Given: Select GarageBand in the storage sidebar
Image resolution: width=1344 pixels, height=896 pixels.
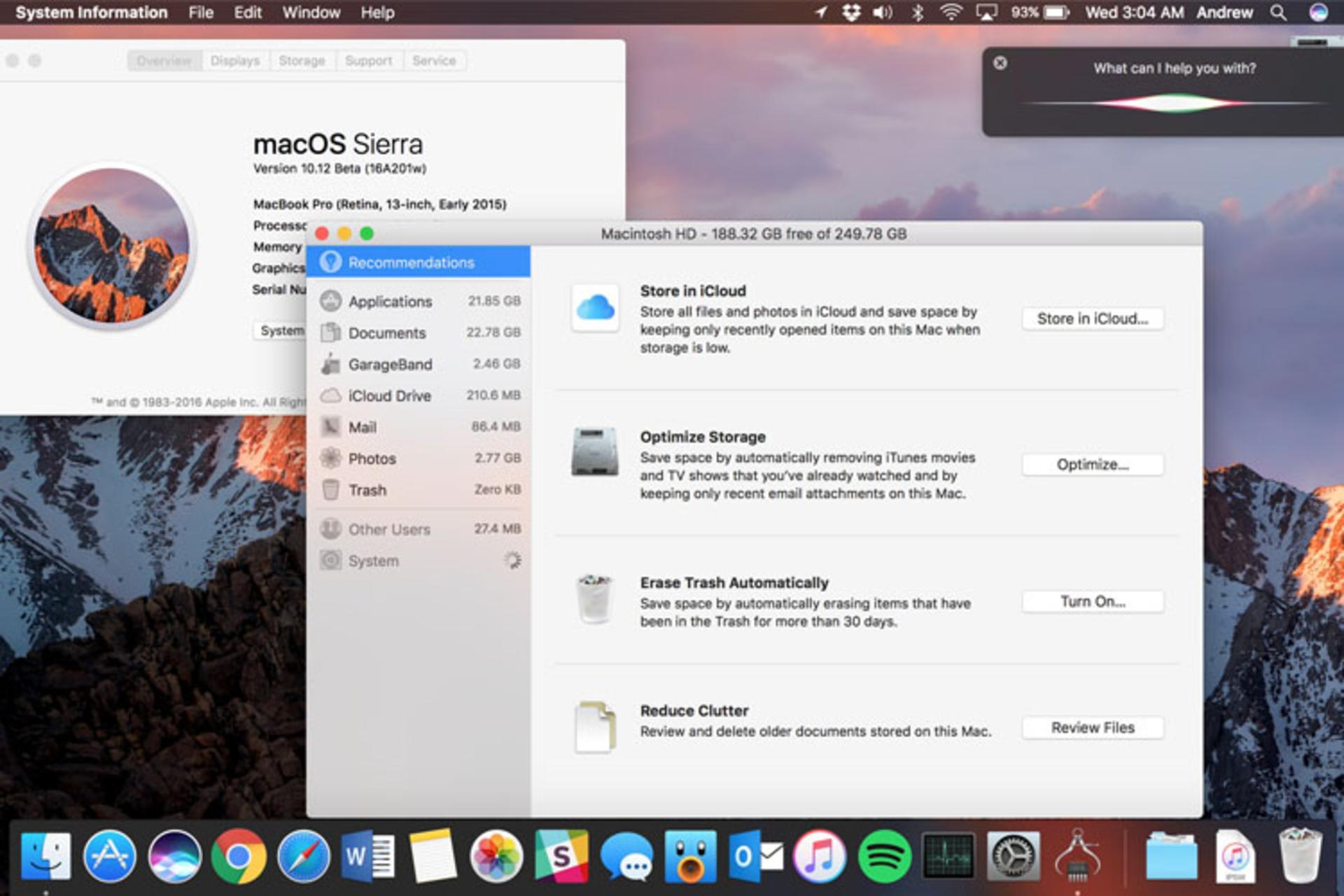Looking at the screenshot, I should click(x=419, y=364).
